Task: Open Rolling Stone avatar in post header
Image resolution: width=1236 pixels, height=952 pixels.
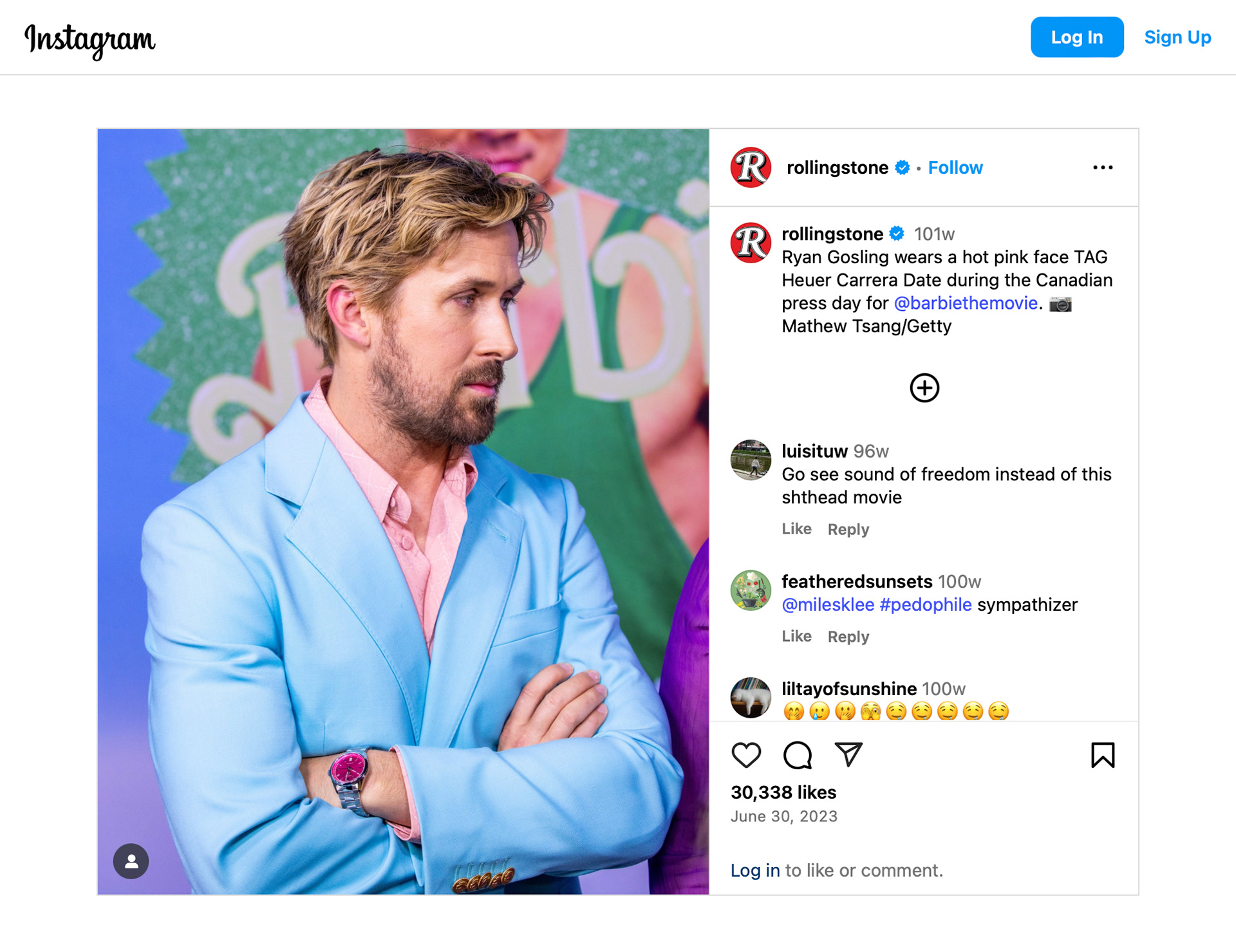Action: click(x=751, y=168)
